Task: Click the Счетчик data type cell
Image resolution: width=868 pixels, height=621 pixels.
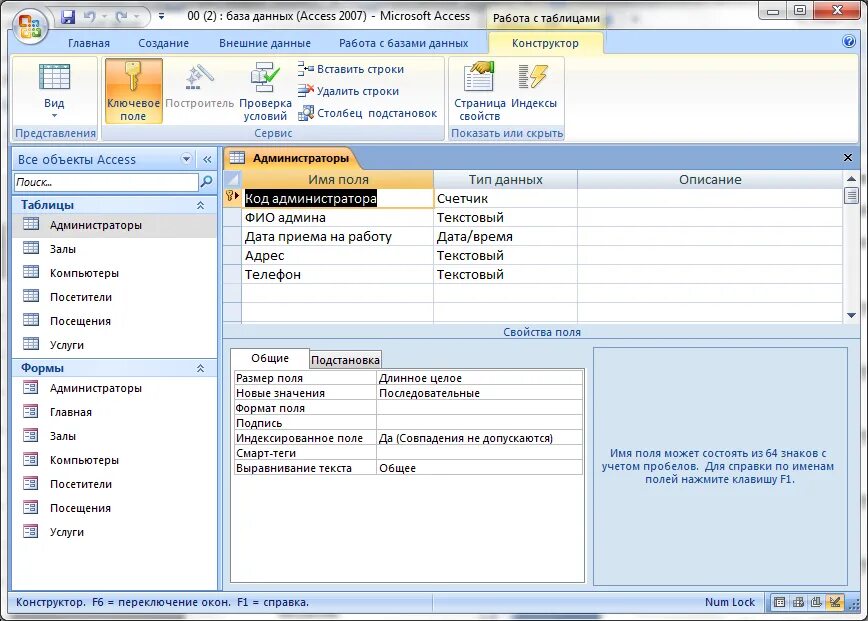Action: coord(505,199)
